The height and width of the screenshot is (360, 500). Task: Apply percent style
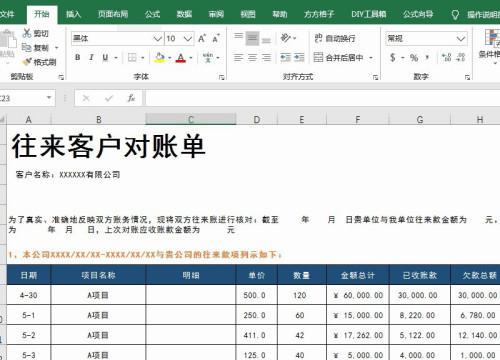(414, 58)
